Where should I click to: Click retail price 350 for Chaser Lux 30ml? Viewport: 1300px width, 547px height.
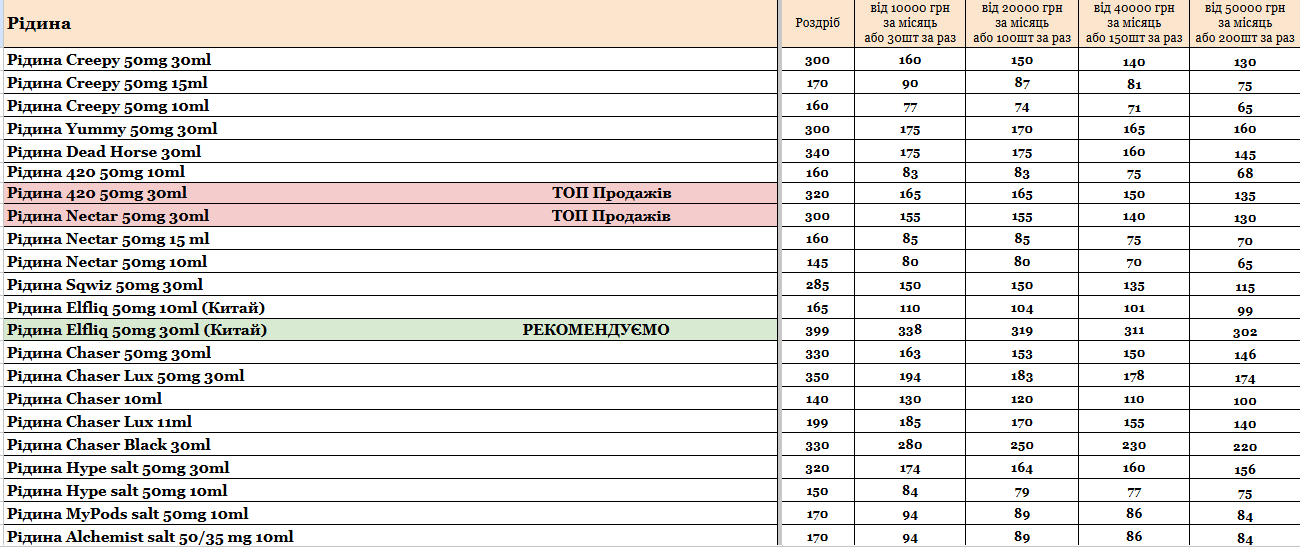(817, 377)
